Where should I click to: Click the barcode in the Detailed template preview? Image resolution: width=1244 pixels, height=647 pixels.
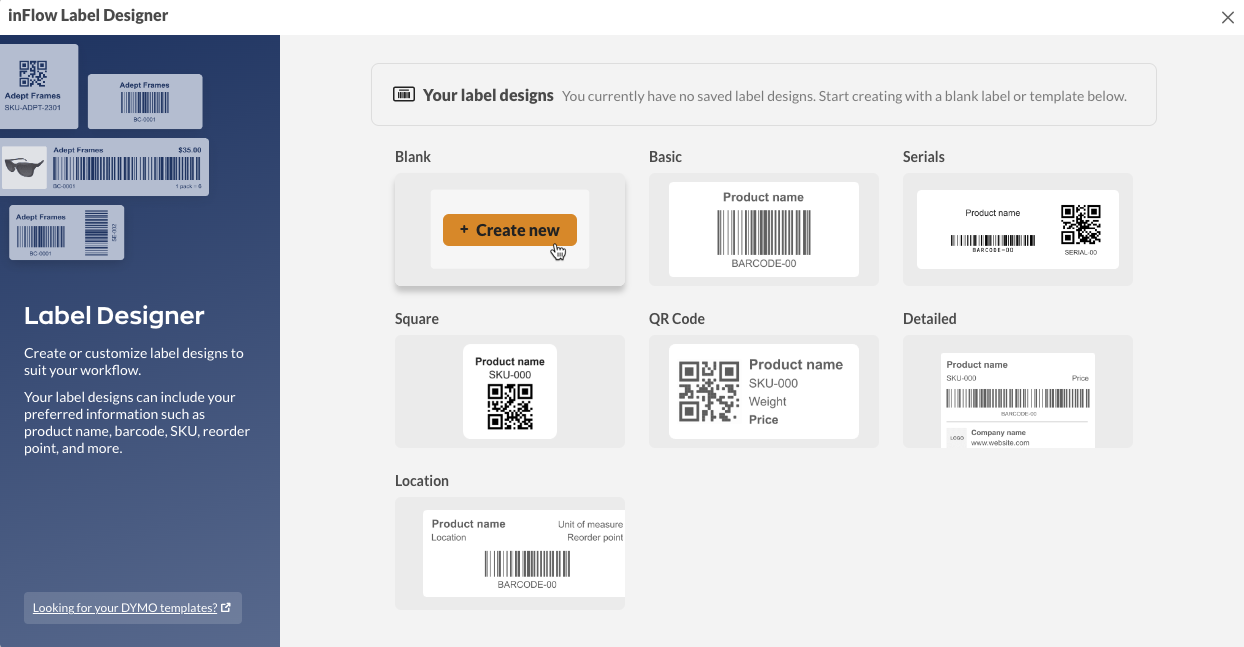point(1017,399)
